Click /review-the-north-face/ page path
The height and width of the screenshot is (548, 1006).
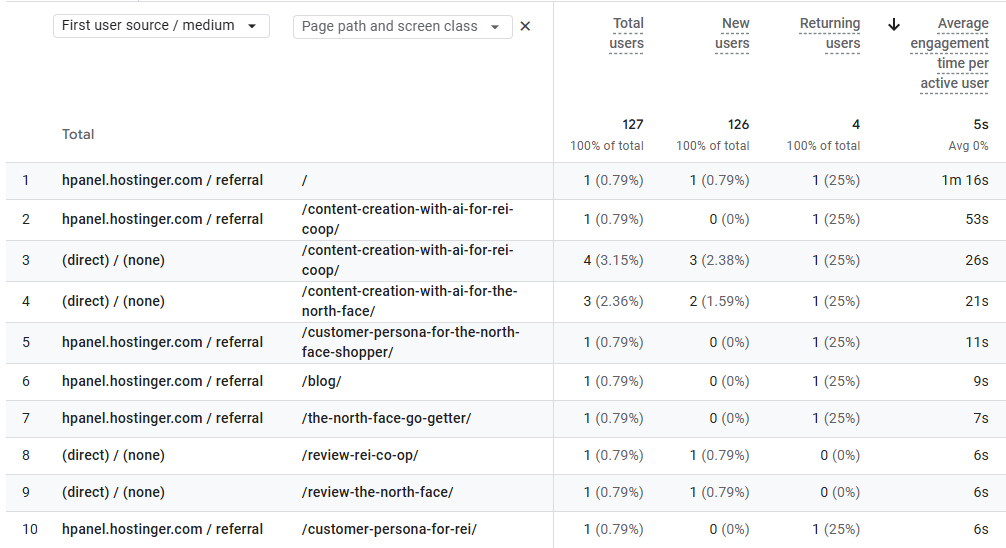pos(377,492)
